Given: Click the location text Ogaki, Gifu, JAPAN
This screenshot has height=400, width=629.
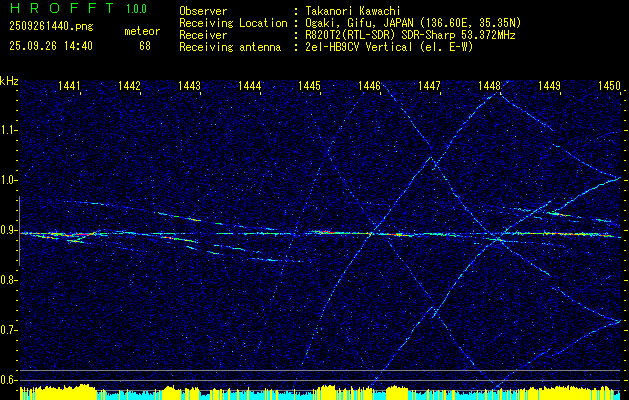Looking at the screenshot, I should coord(360,23).
